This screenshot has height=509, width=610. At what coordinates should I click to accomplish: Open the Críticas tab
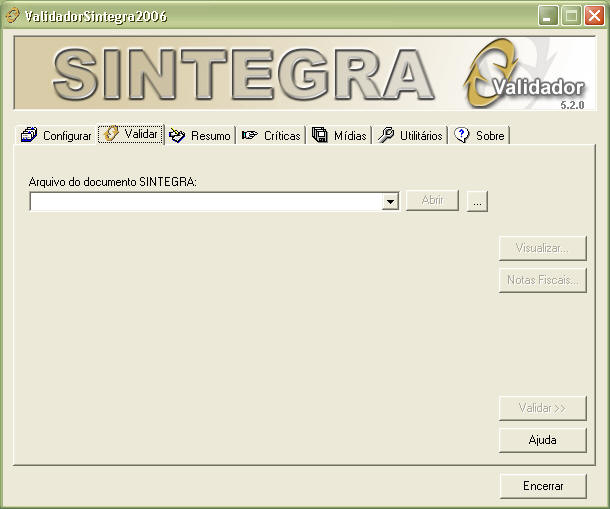[x=271, y=135]
